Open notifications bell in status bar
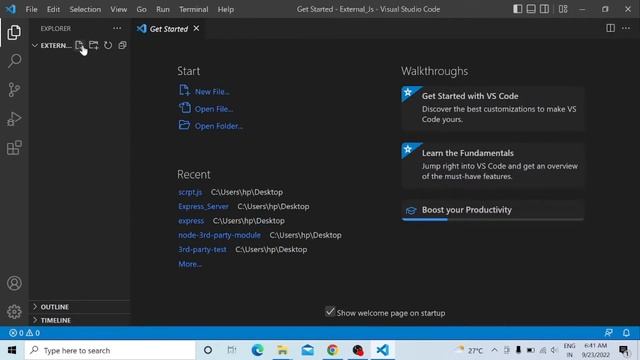This screenshot has width=640, height=360. pos(626,333)
